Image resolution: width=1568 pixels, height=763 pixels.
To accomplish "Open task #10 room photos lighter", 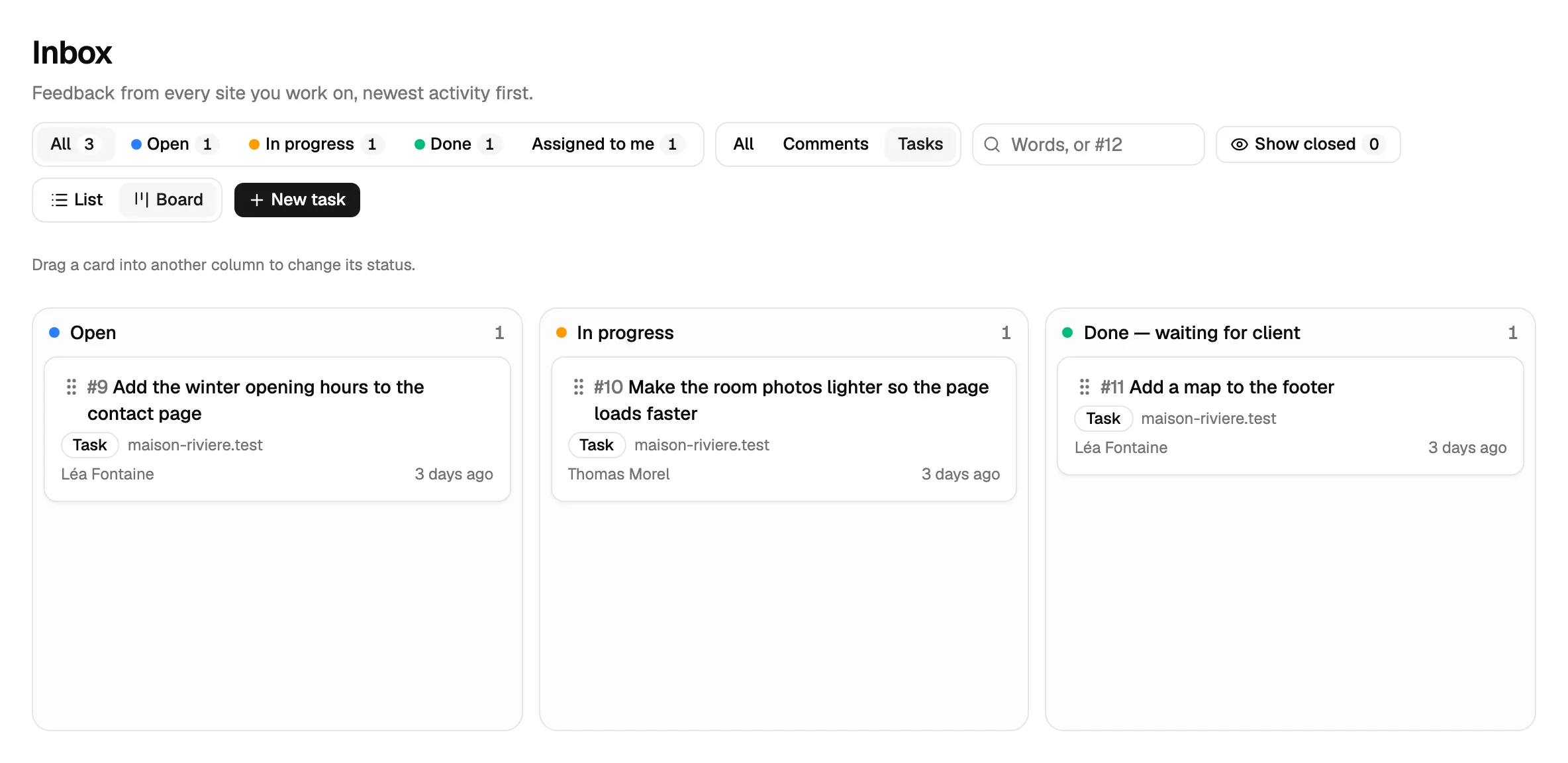I will [791, 400].
